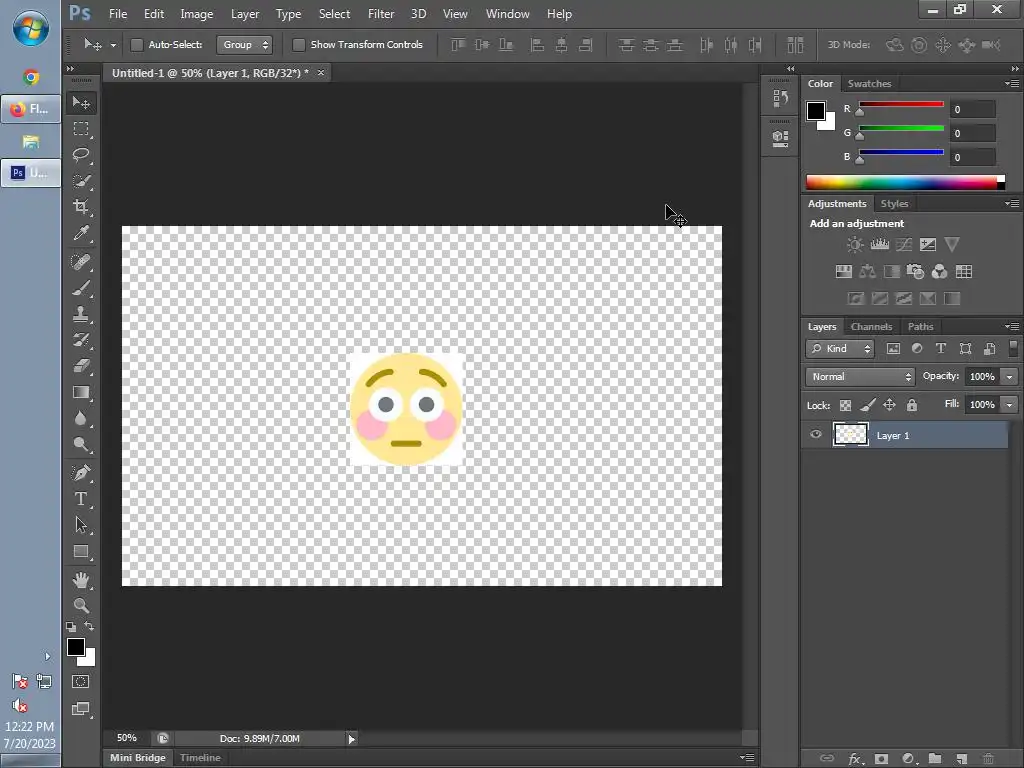Close the Untitled-1 document tab
This screenshot has height=768, width=1024.
(321, 72)
